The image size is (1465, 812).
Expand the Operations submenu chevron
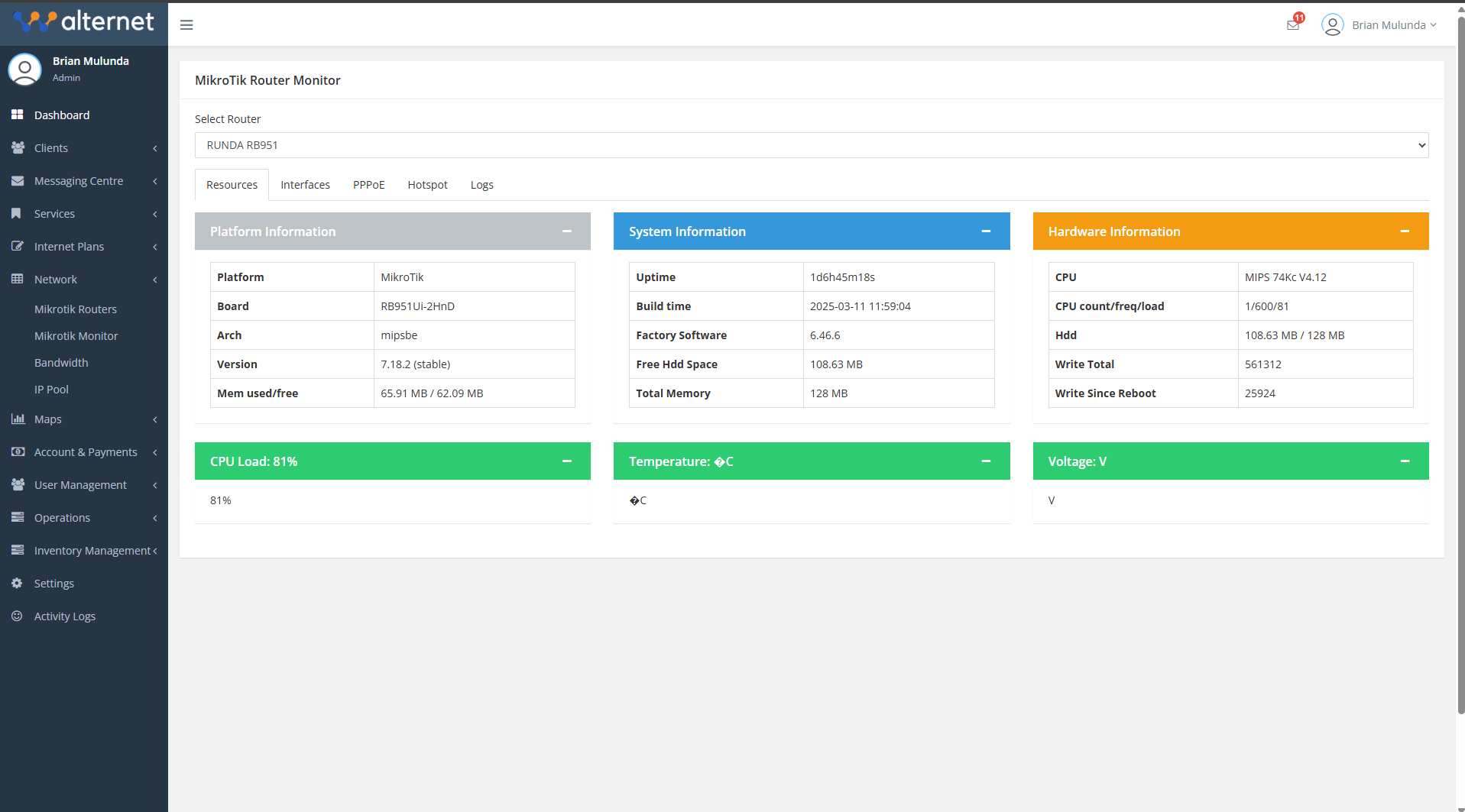(154, 518)
